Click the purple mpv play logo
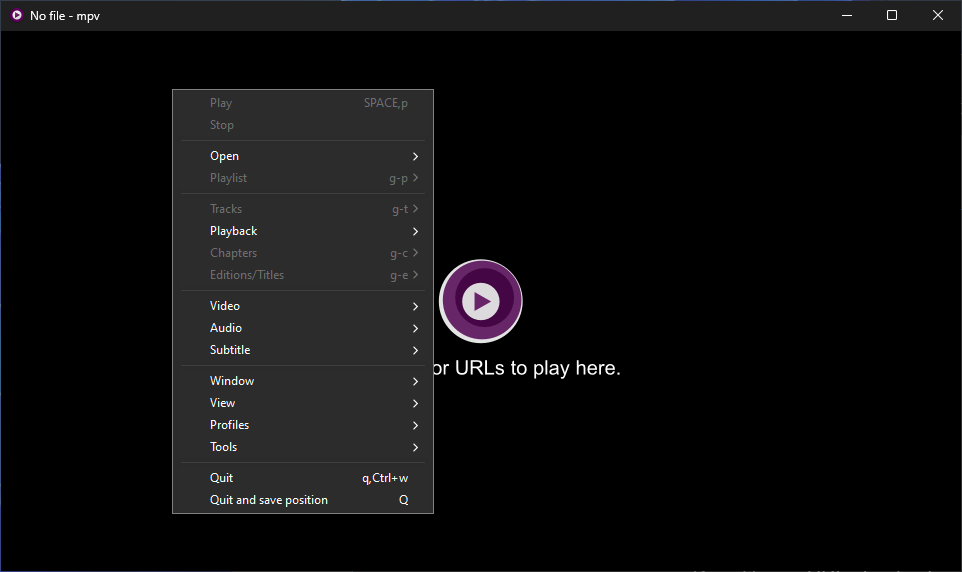The width and height of the screenshot is (962, 572). [x=480, y=301]
